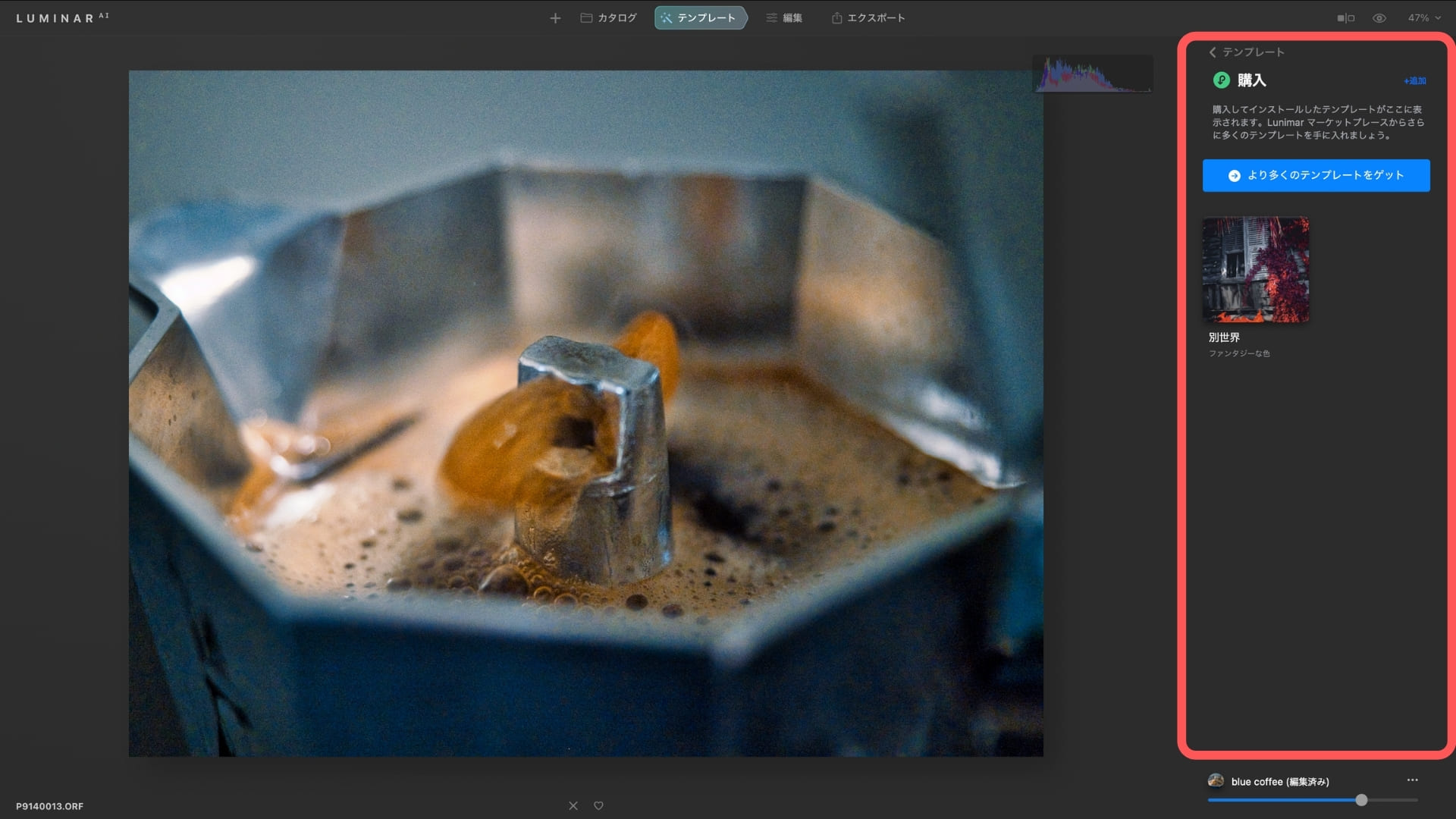Open the エクスポート panel
This screenshot has width=1456, height=819.
(868, 18)
